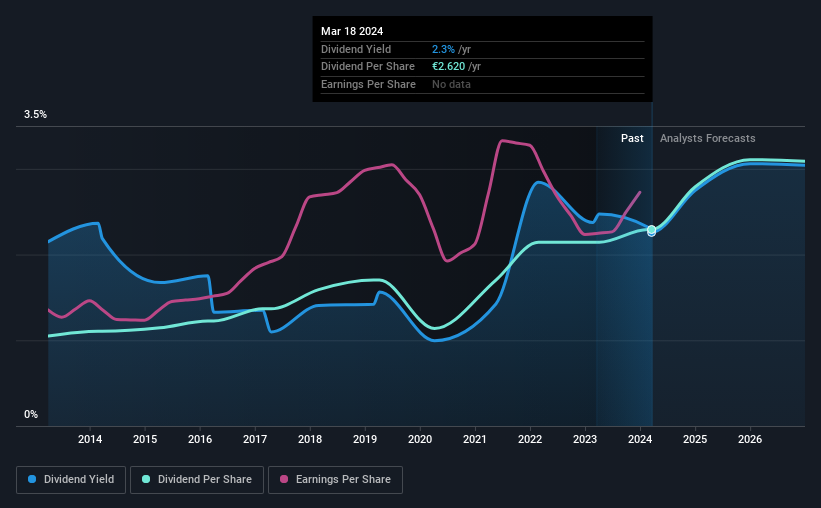Click the tooltip Earnings Per Share row label
The width and height of the screenshot is (821, 508).
(x=368, y=84)
